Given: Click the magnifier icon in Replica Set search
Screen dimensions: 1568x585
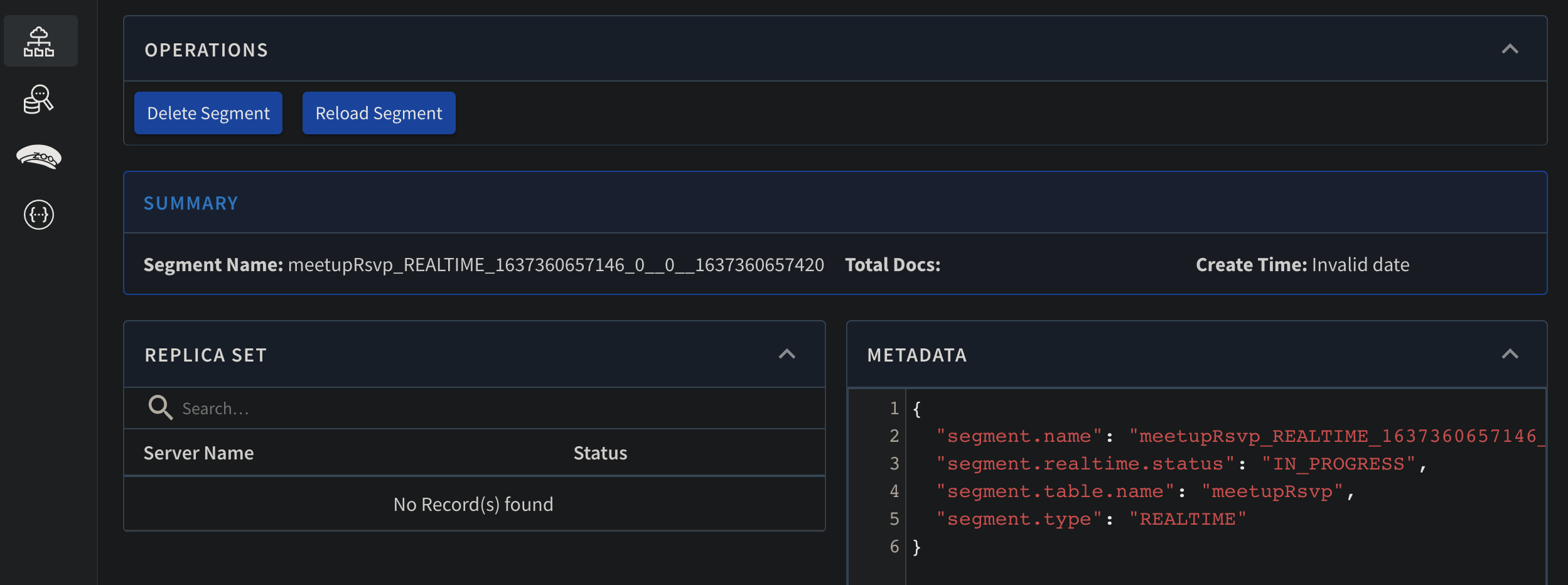Looking at the screenshot, I should coord(160,407).
